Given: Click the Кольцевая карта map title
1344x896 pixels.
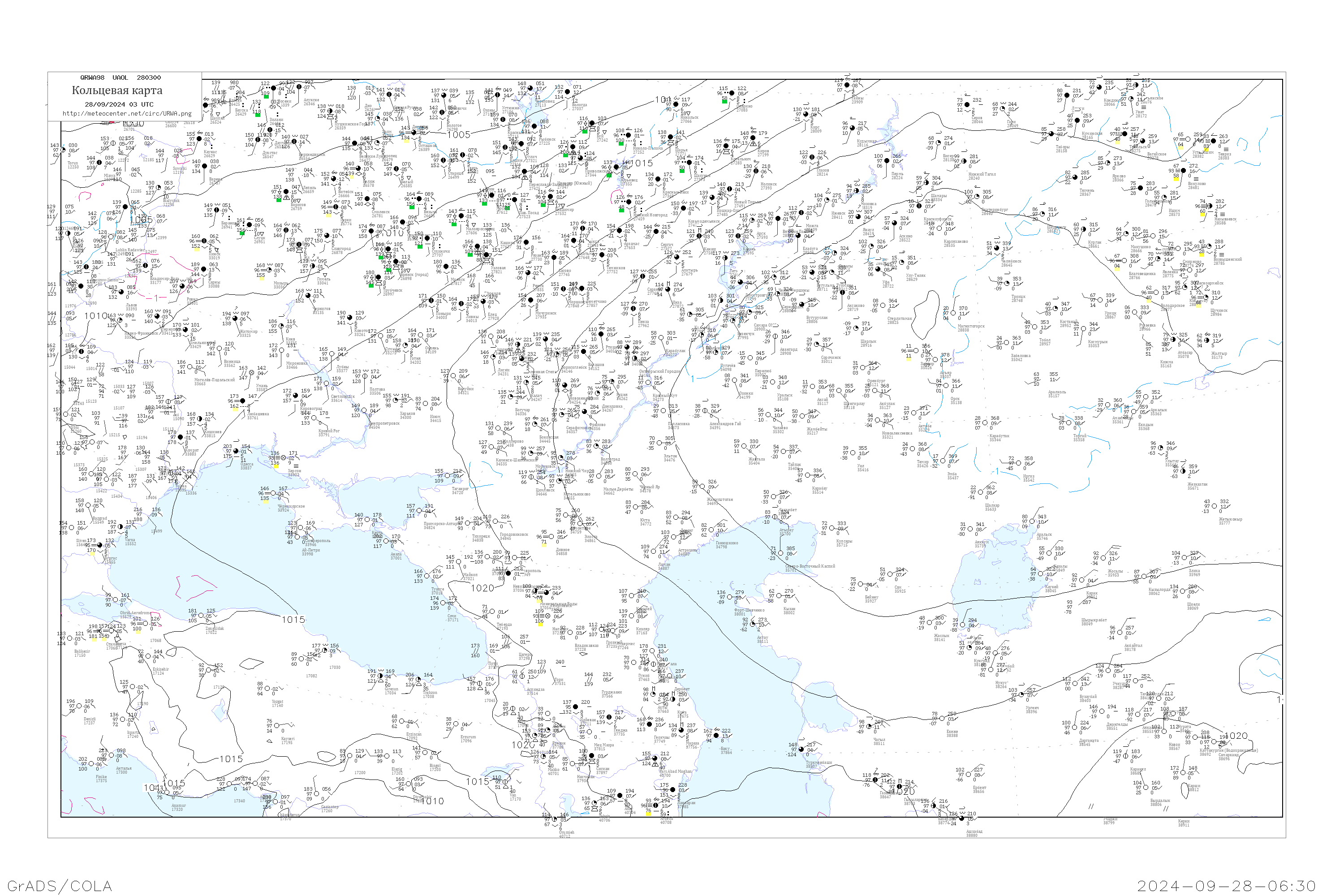Looking at the screenshot, I should 116,90.
